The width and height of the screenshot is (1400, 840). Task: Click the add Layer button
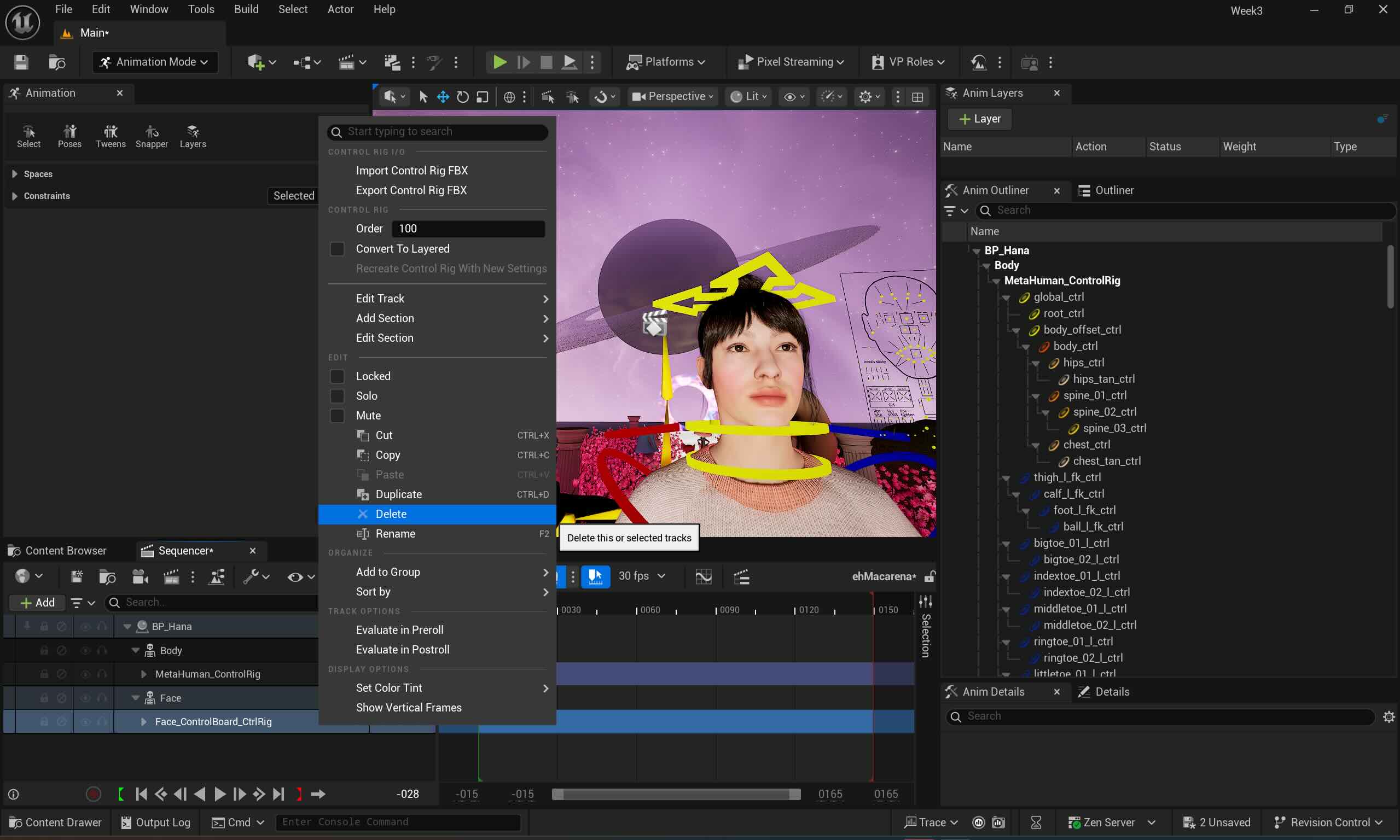(980, 119)
